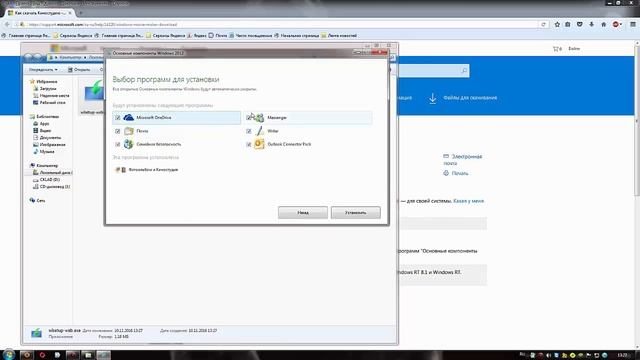This screenshot has width=640, height=360.
Task: Click the wlsetup-web installer file icon
Action: 93,92
